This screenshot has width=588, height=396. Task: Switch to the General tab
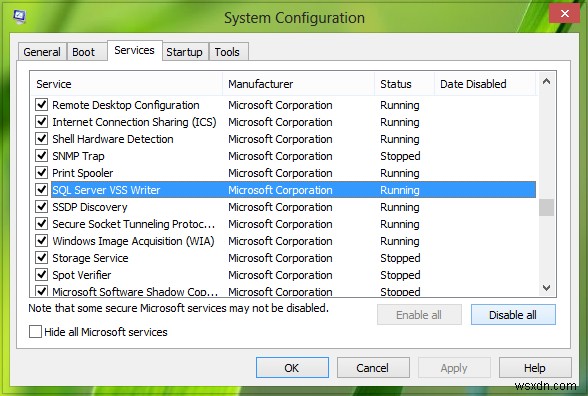click(x=42, y=52)
